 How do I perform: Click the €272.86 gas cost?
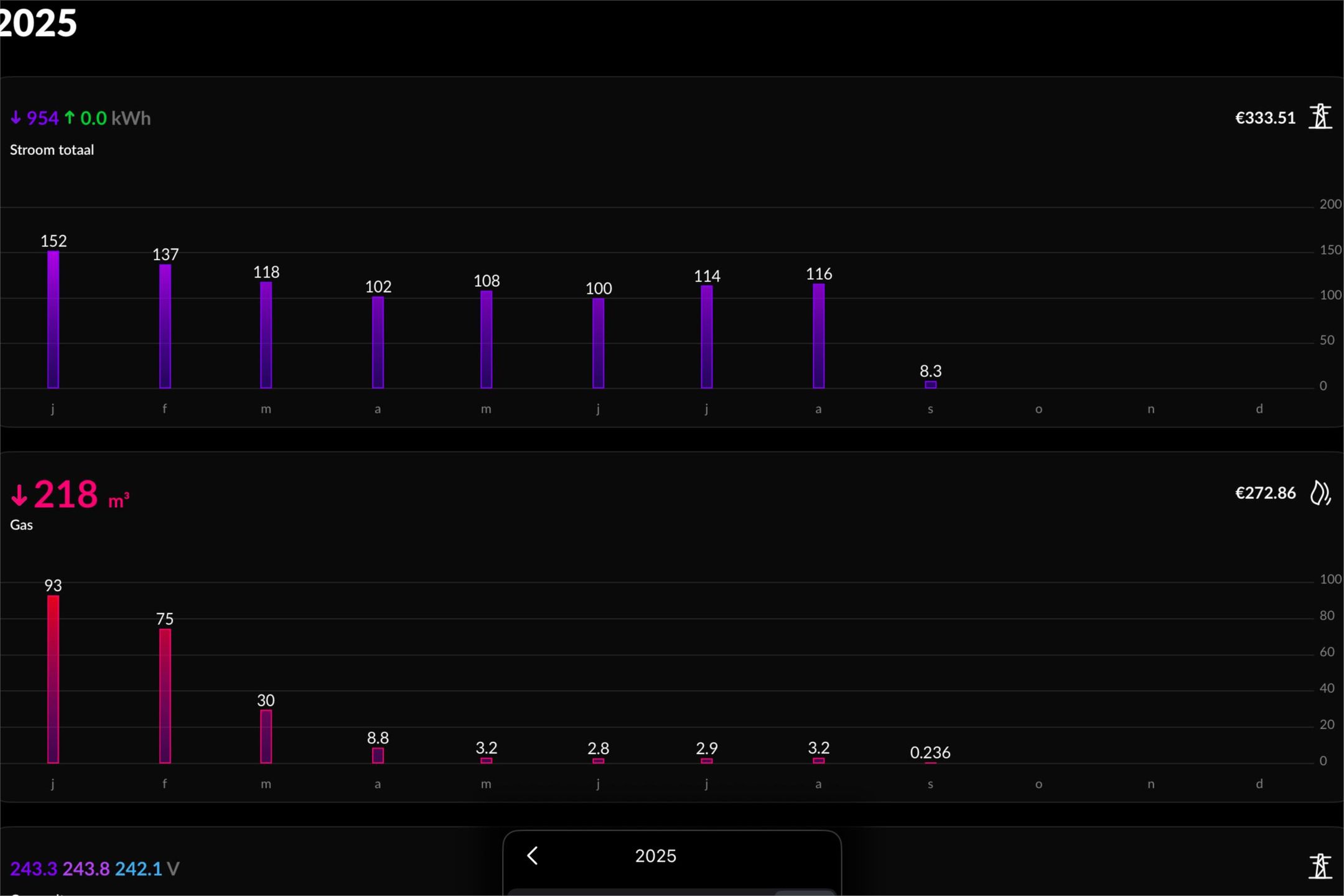pos(1265,493)
